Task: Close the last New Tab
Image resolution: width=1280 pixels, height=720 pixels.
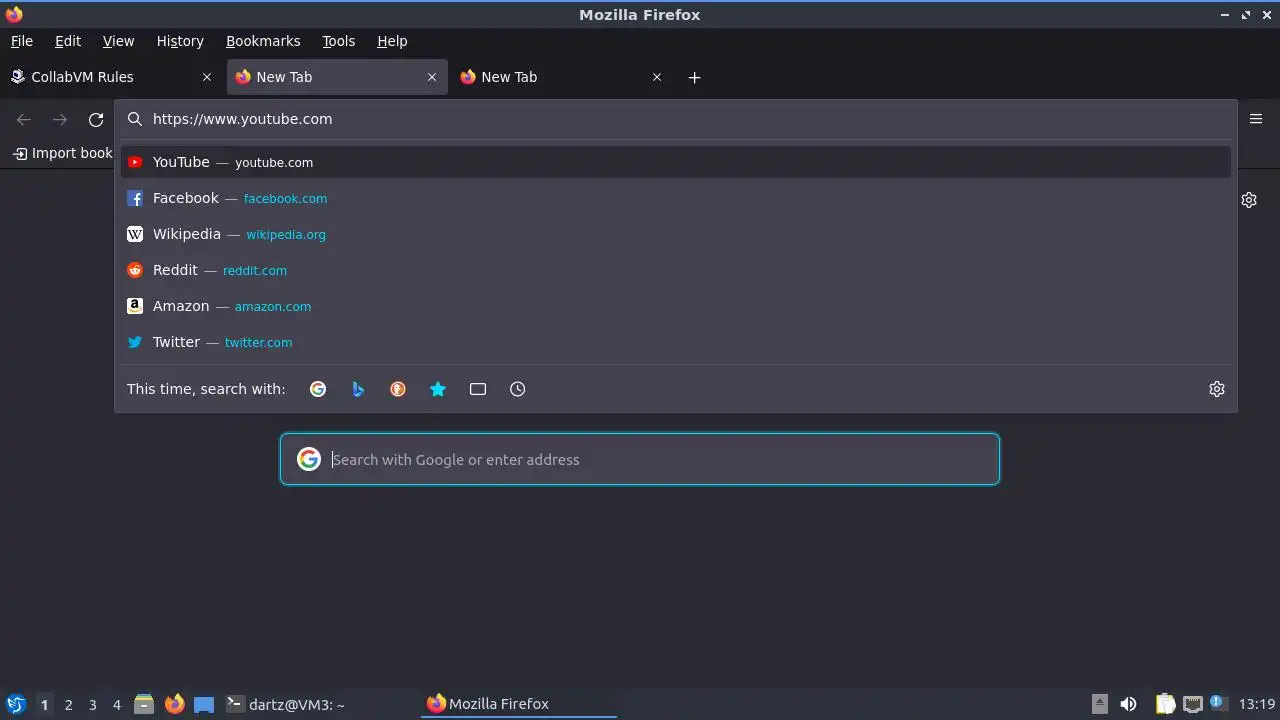Action: (657, 77)
